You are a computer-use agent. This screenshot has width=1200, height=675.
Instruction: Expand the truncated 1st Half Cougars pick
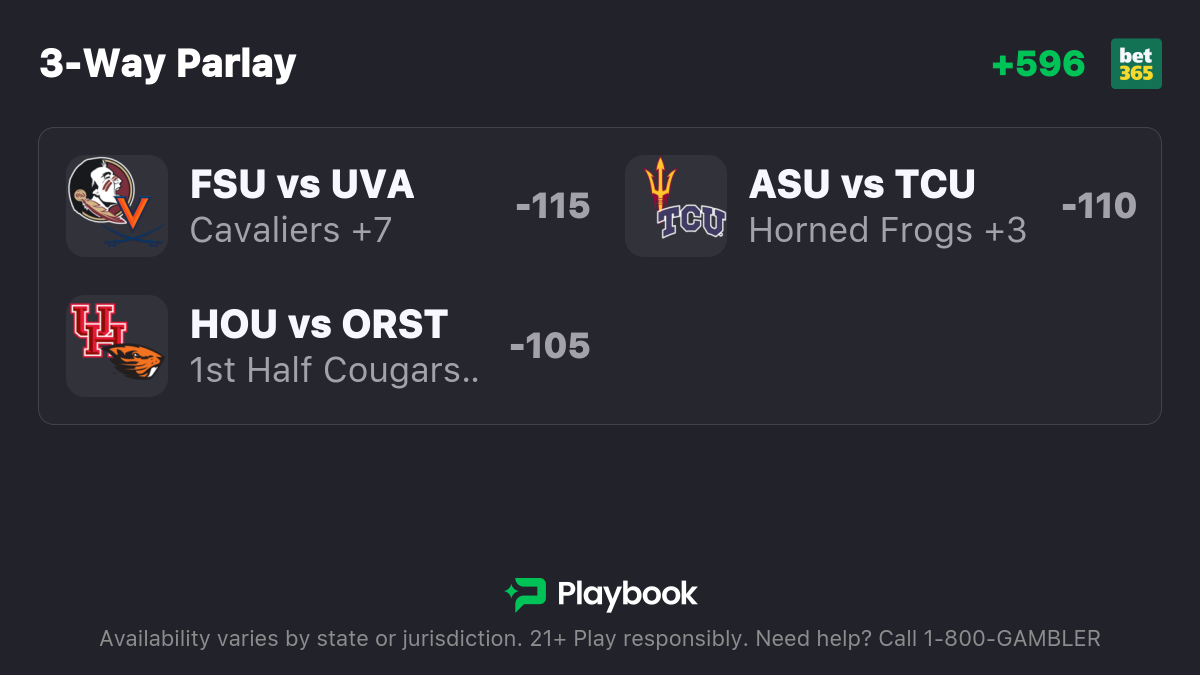click(335, 370)
